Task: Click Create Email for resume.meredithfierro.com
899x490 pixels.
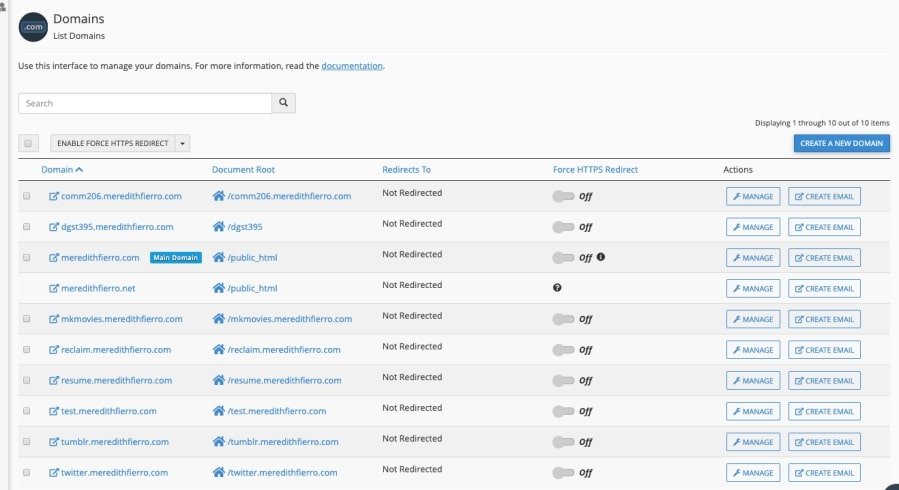Action: pos(824,381)
